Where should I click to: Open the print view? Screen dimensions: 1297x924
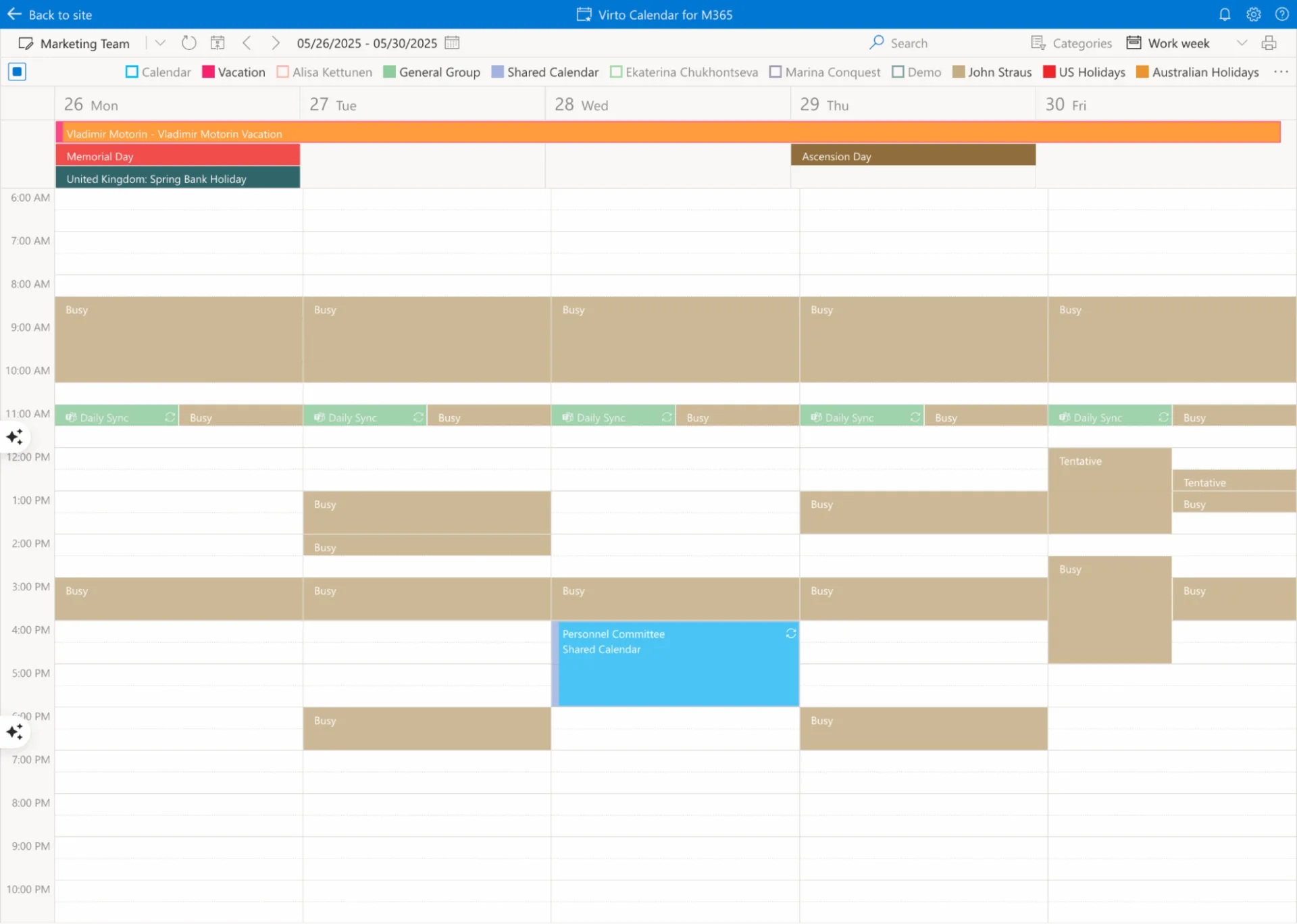click(x=1269, y=43)
